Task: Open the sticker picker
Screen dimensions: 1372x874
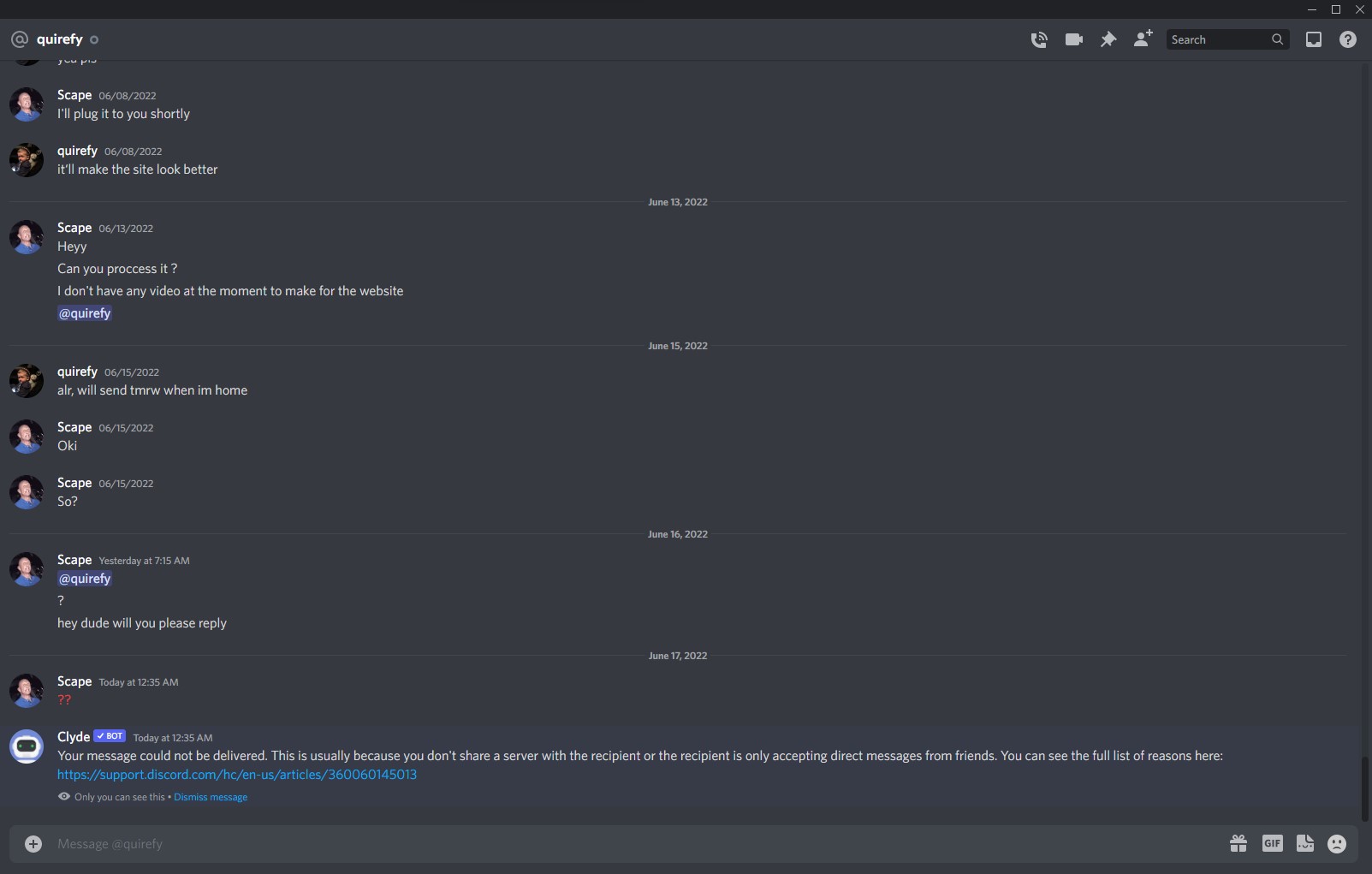Action: [1305, 844]
